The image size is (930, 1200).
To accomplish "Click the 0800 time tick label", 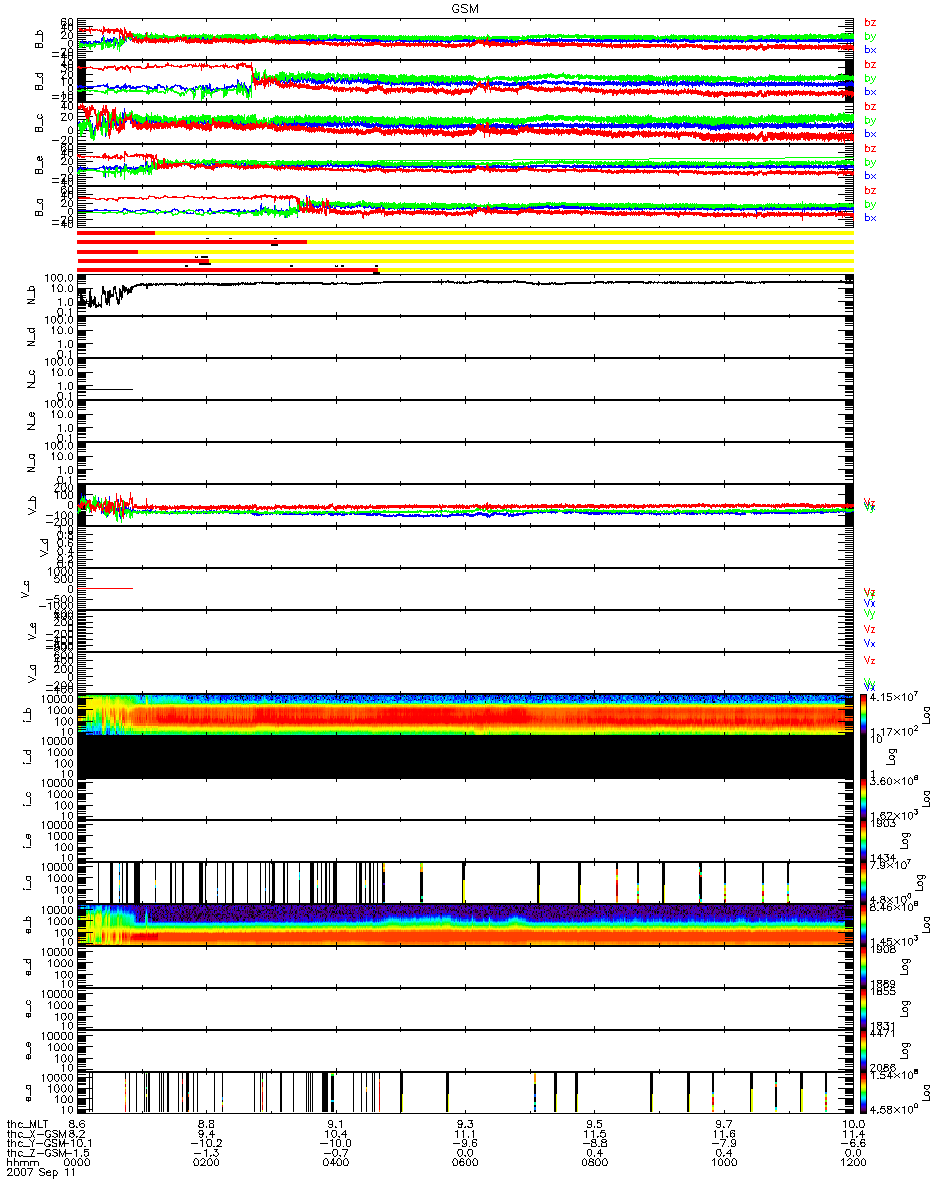I will 594,1163.
